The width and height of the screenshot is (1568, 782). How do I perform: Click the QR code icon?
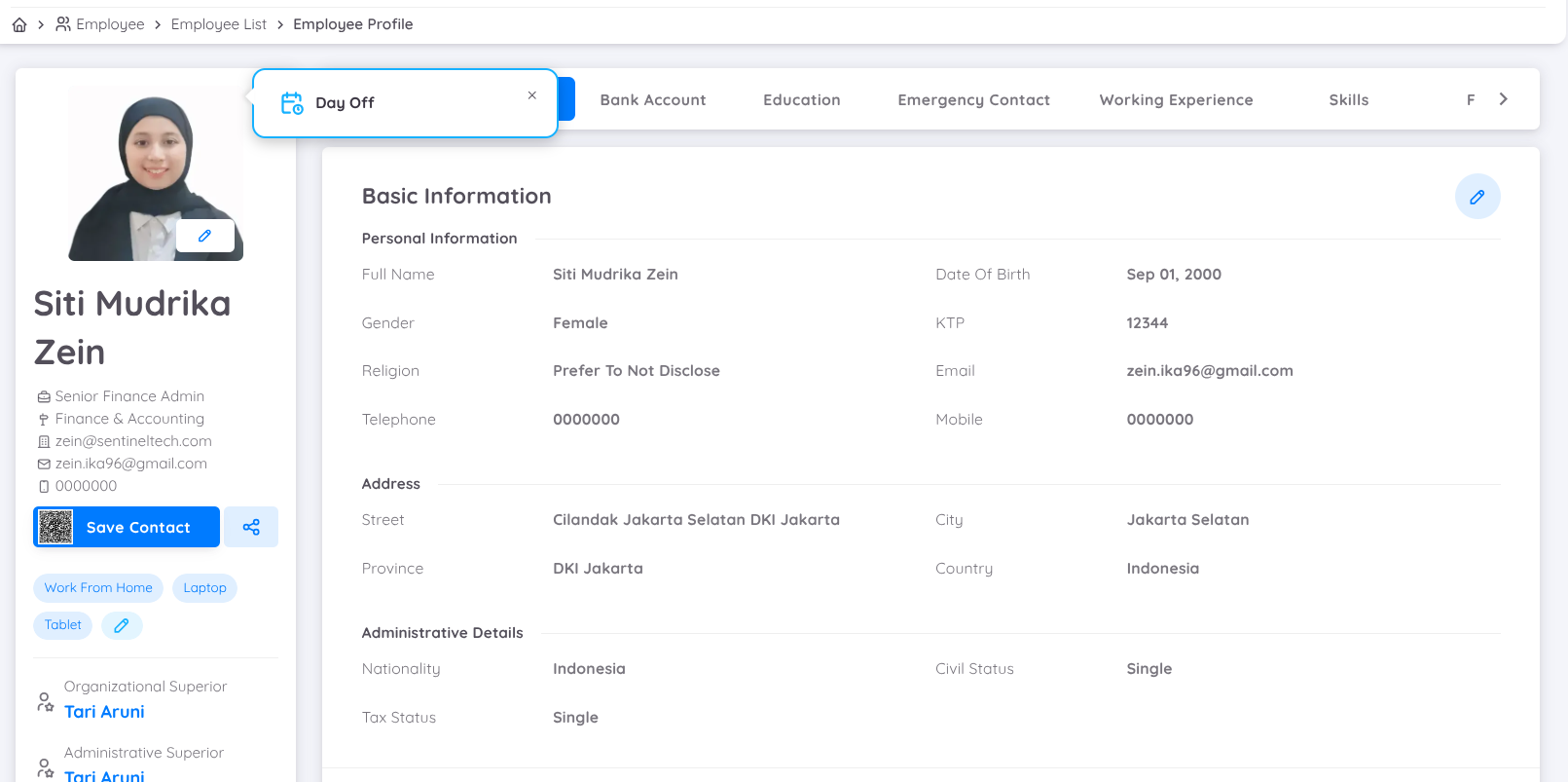(55, 527)
